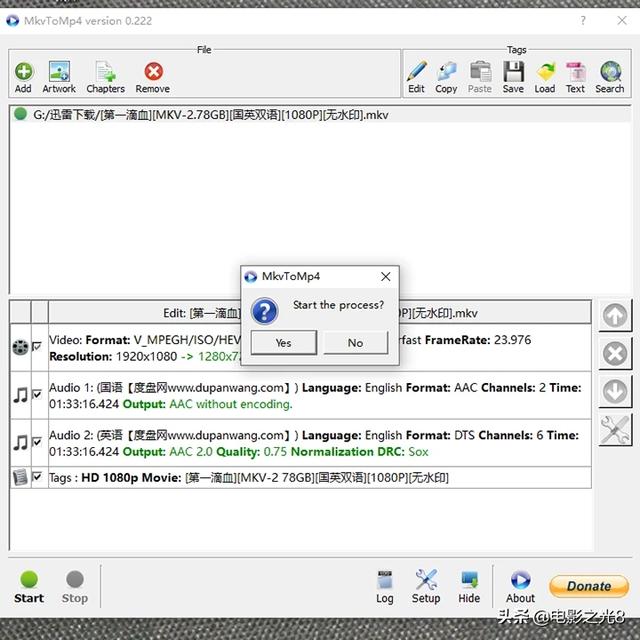Image resolution: width=640 pixels, height=640 pixels.
Task: Toggle the Tags row checkbox
Action: pos(37,477)
